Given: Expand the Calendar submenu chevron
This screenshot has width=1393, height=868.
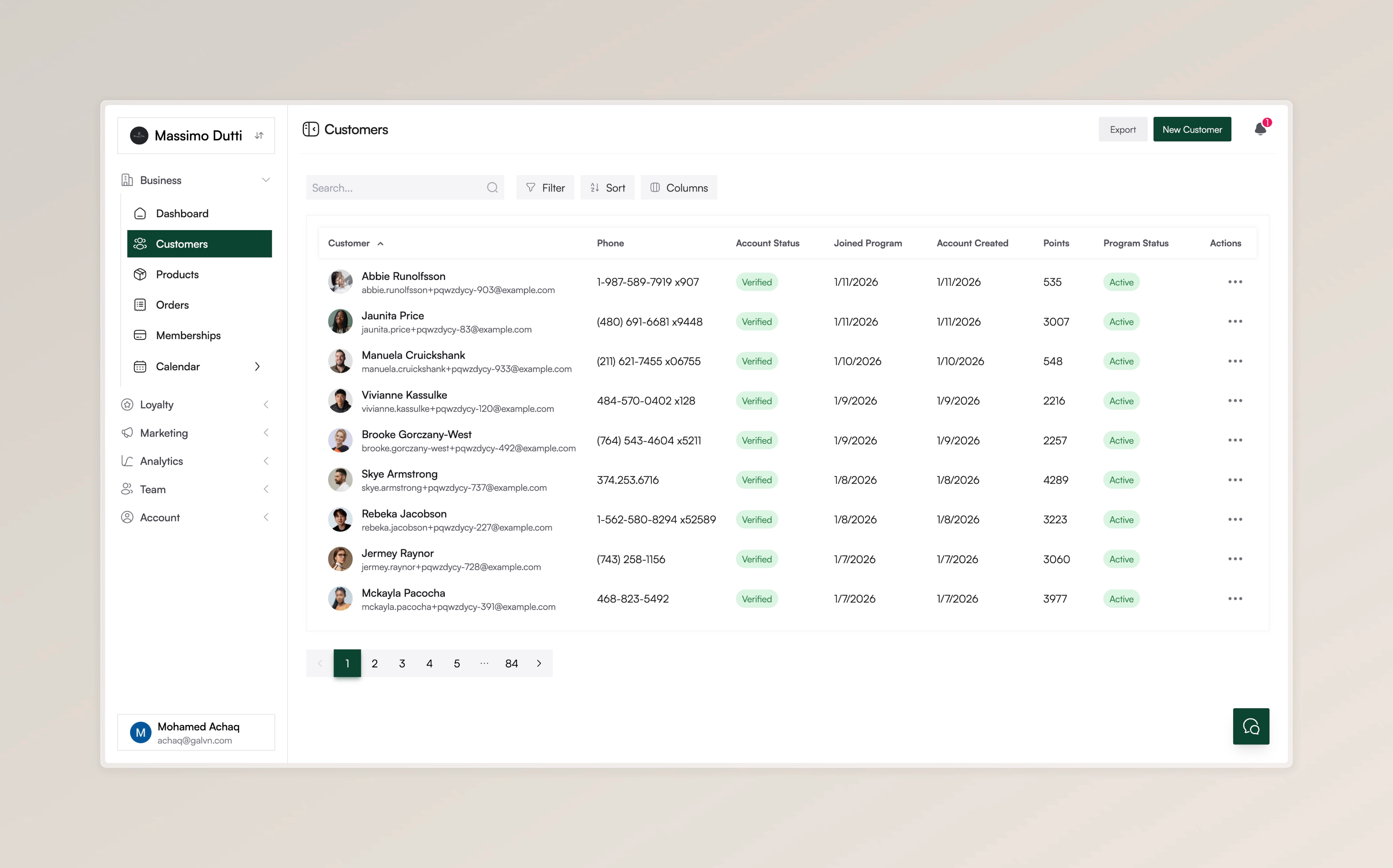Looking at the screenshot, I should tap(257, 366).
